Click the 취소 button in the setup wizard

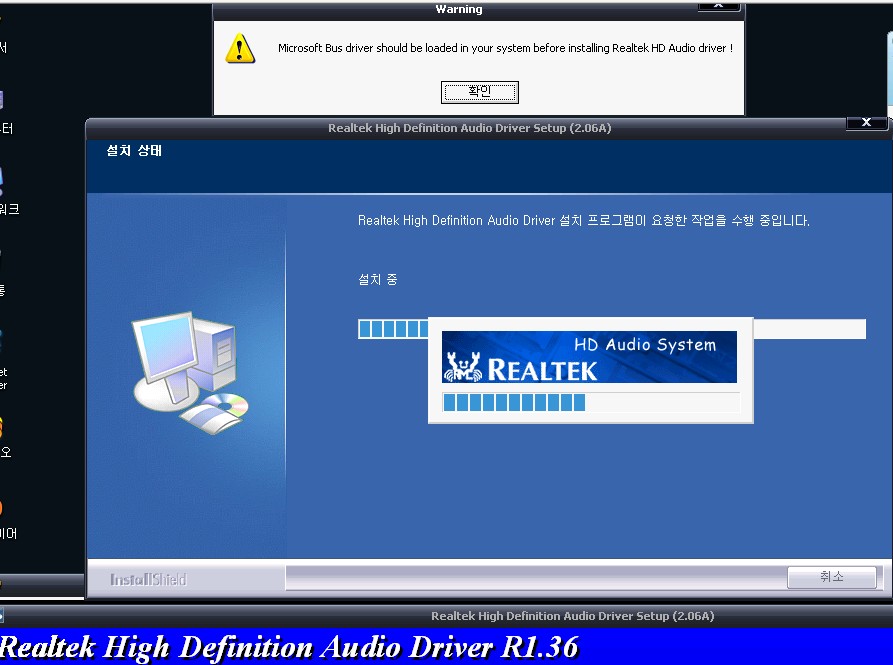click(x=831, y=577)
